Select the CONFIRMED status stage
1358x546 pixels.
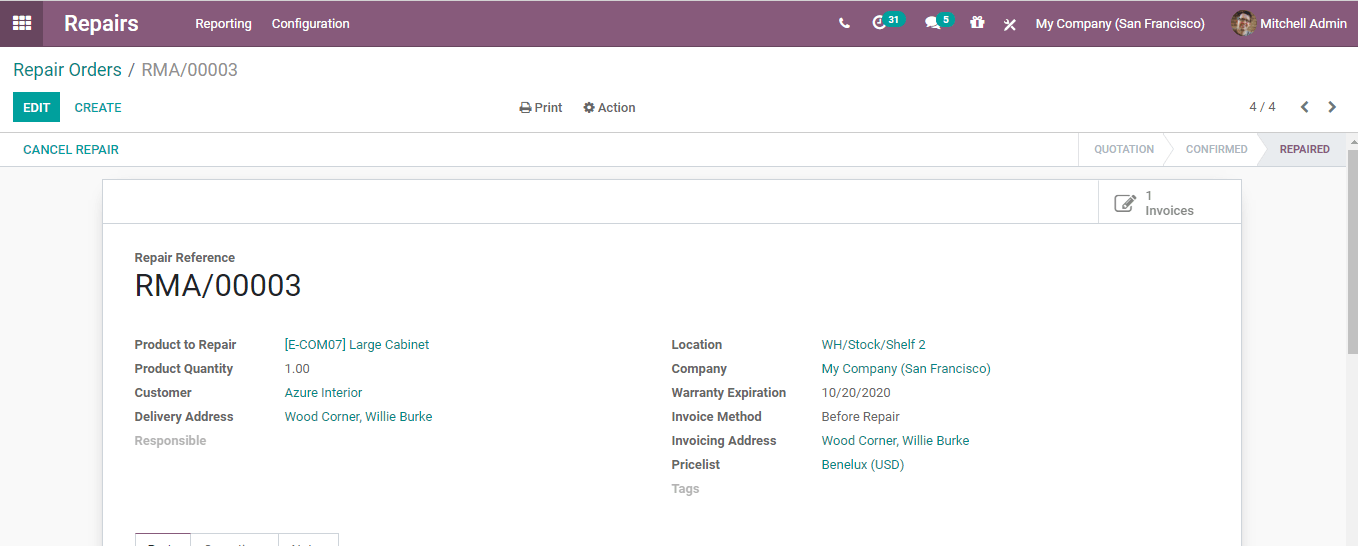(1216, 149)
